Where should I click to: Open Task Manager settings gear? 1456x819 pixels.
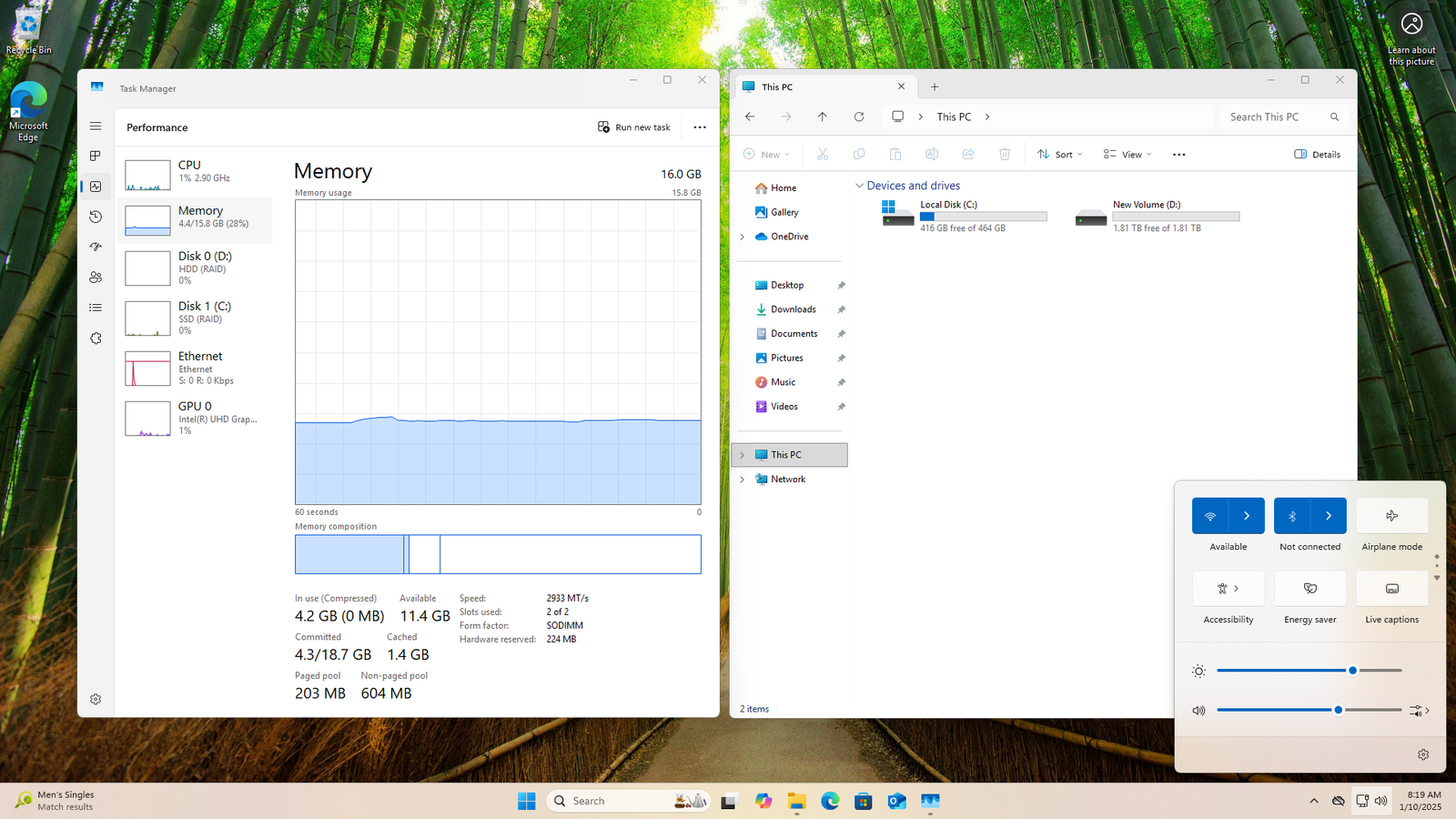coord(96,699)
